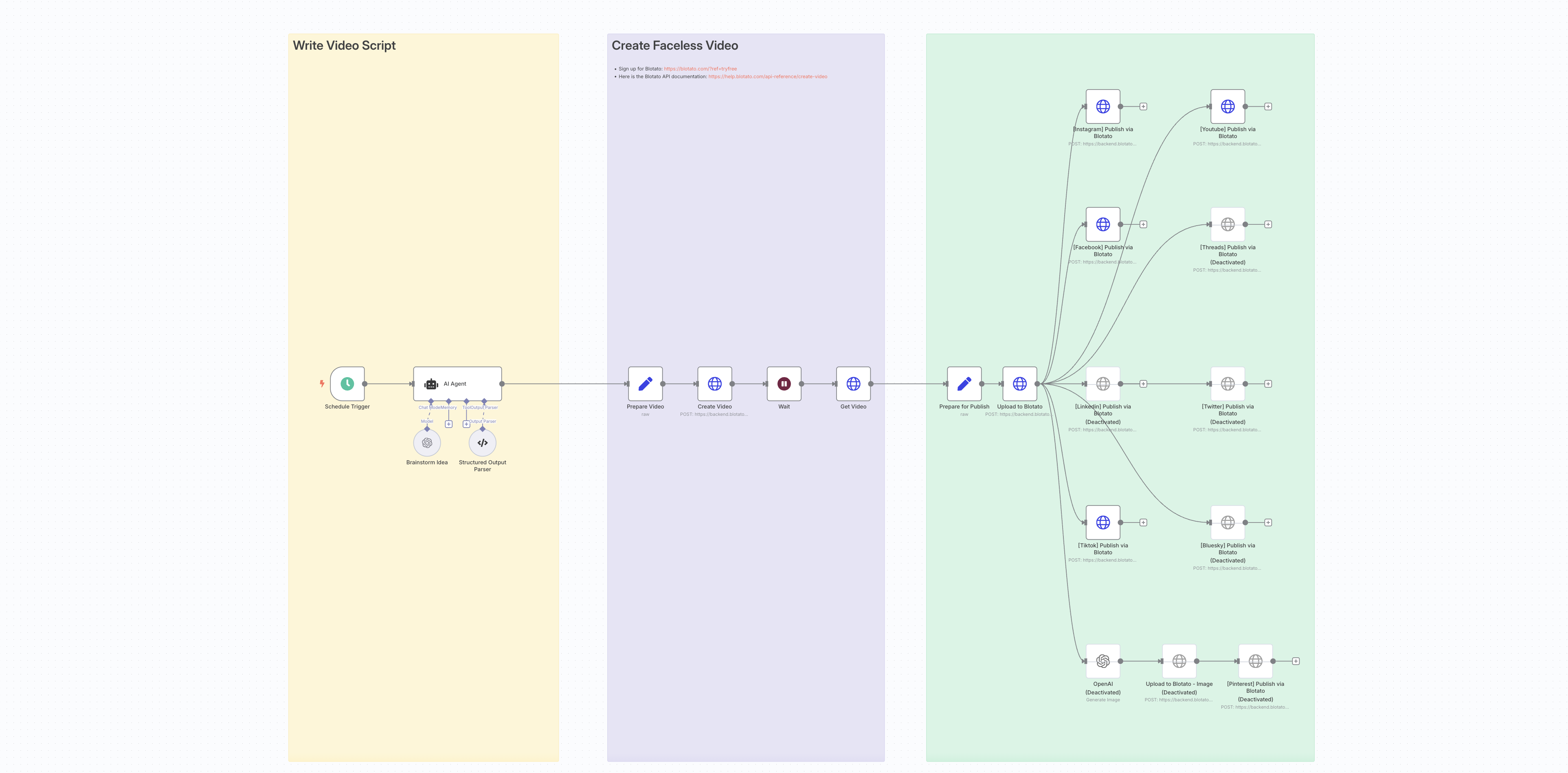Click plus after [Youtube] Publish node
This screenshot has width=1568, height=773.
pyautogui.click(x=1268, y=107)
